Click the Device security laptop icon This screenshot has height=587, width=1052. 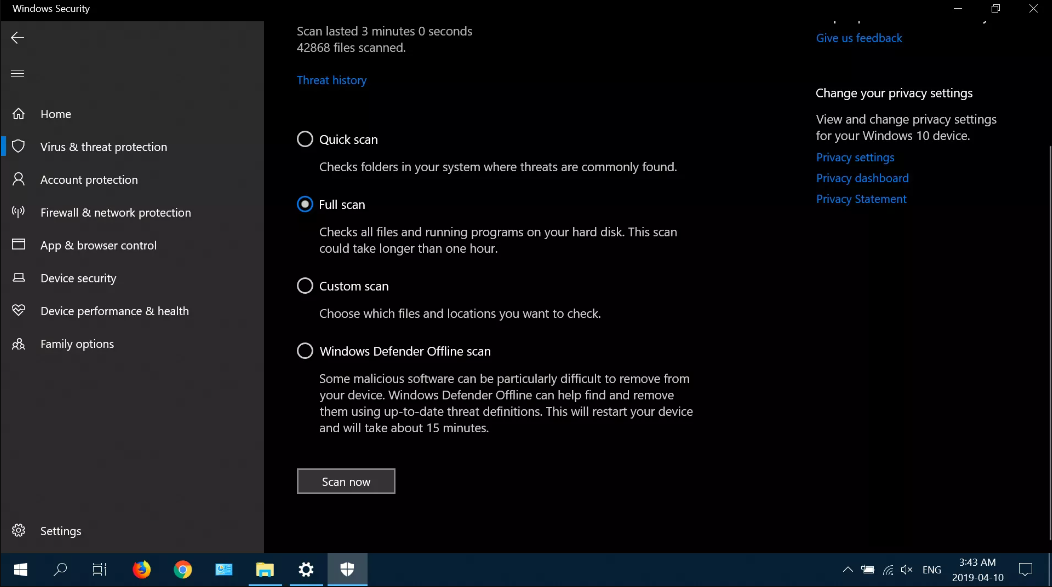[19, 278]
